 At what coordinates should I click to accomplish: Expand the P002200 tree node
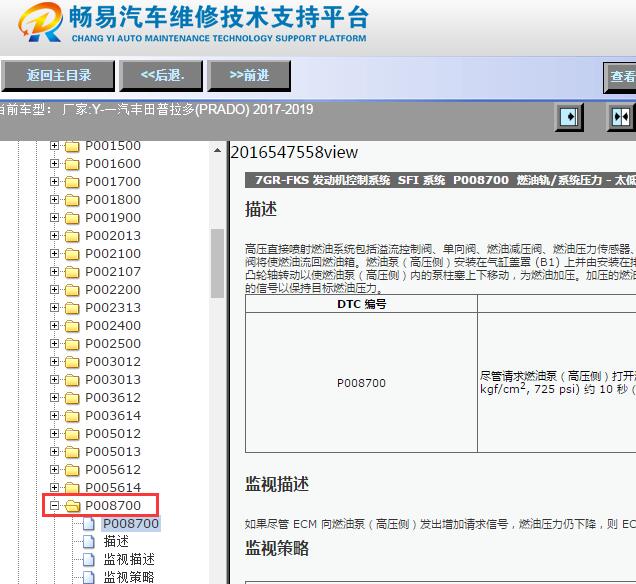54,290
